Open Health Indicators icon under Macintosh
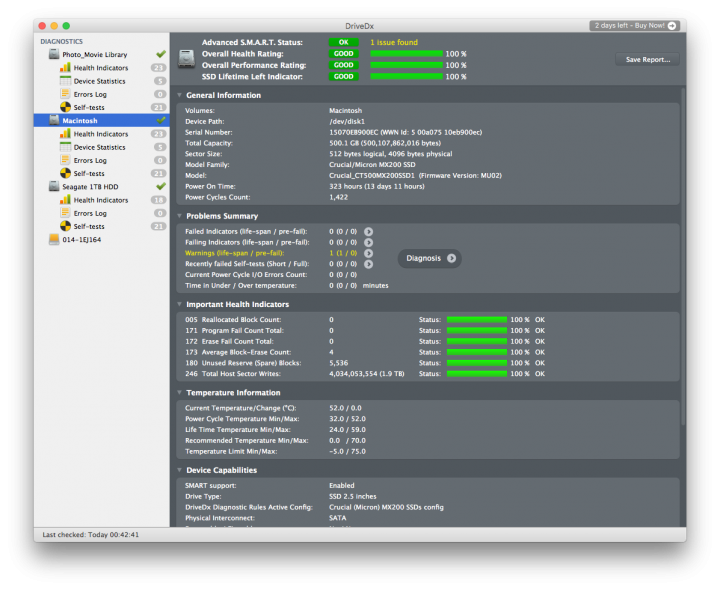720x590 pixels. (65, 134)
